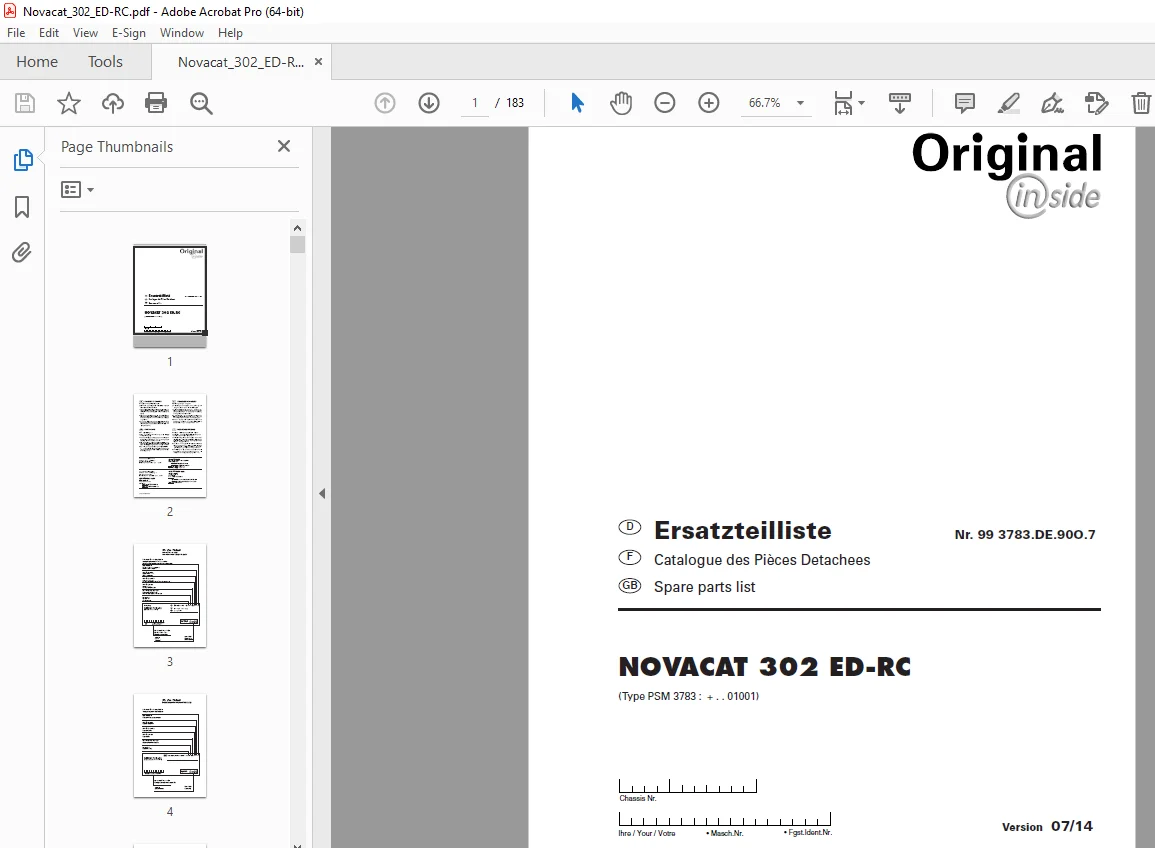Screen dimensions: 1155x848
Task: Open the Bookmarks panel icon
Action: pos(22,207)
